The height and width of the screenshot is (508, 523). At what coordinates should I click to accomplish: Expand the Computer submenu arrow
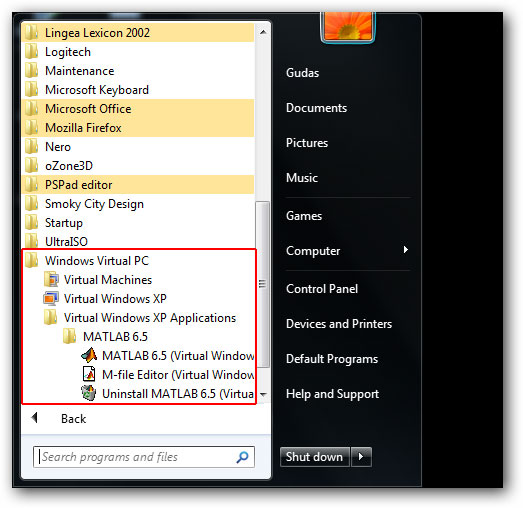point(405,250)
